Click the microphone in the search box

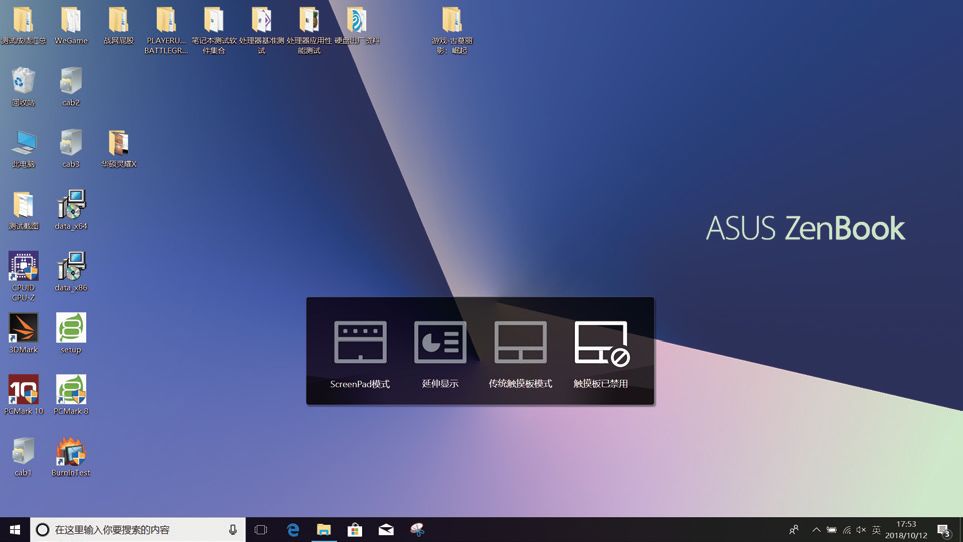pyautogui.click(x=233, y=530)
